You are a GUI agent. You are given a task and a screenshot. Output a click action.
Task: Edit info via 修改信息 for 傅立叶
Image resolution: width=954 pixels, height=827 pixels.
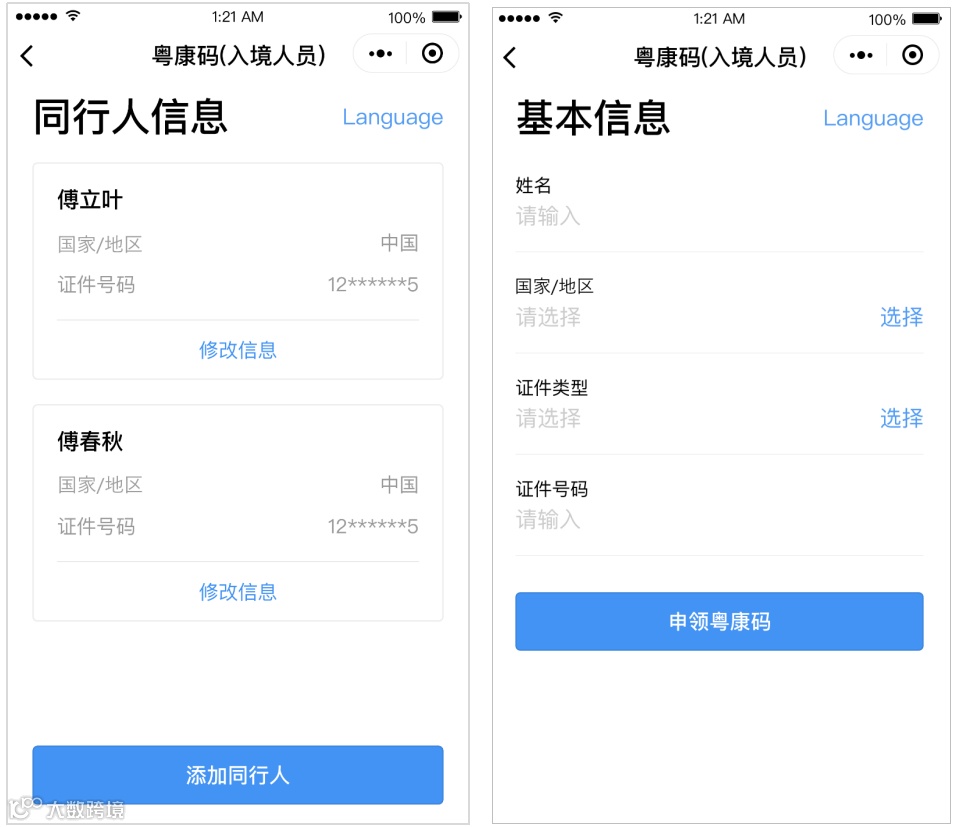[x=238, y=350]
